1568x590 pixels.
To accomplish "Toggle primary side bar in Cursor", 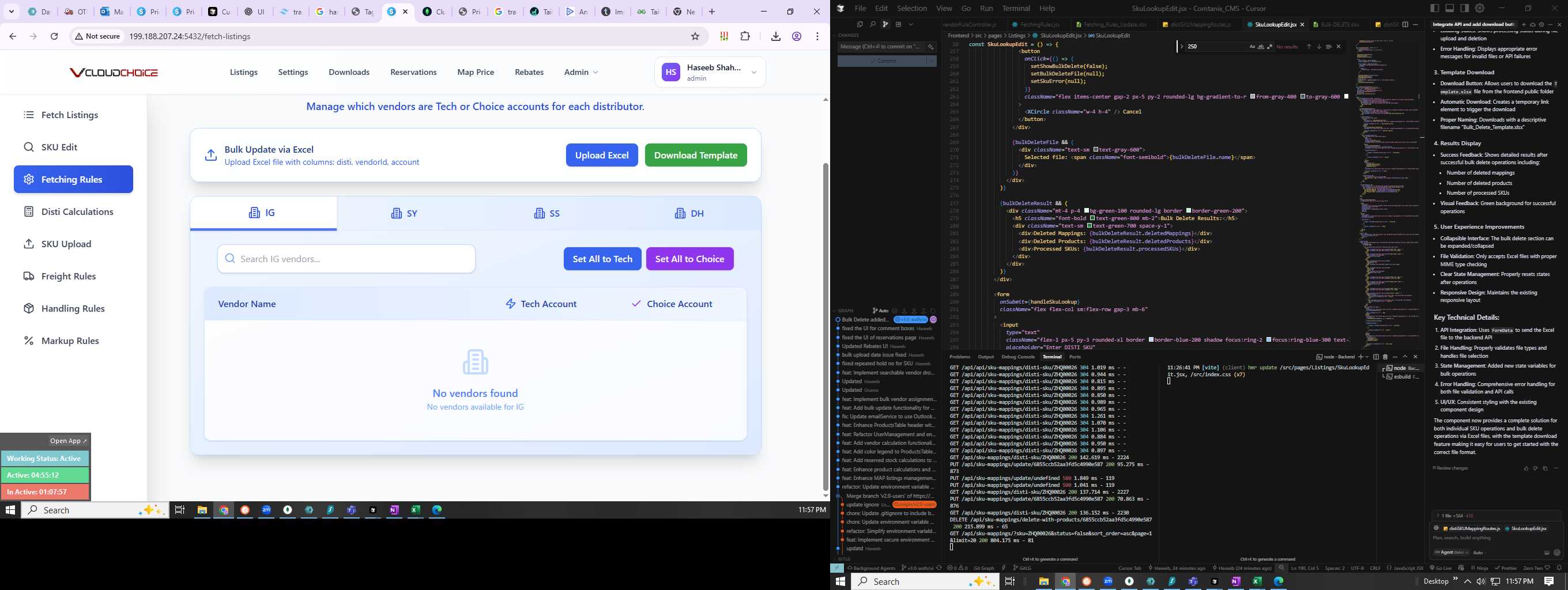I will click(1435, 8).
